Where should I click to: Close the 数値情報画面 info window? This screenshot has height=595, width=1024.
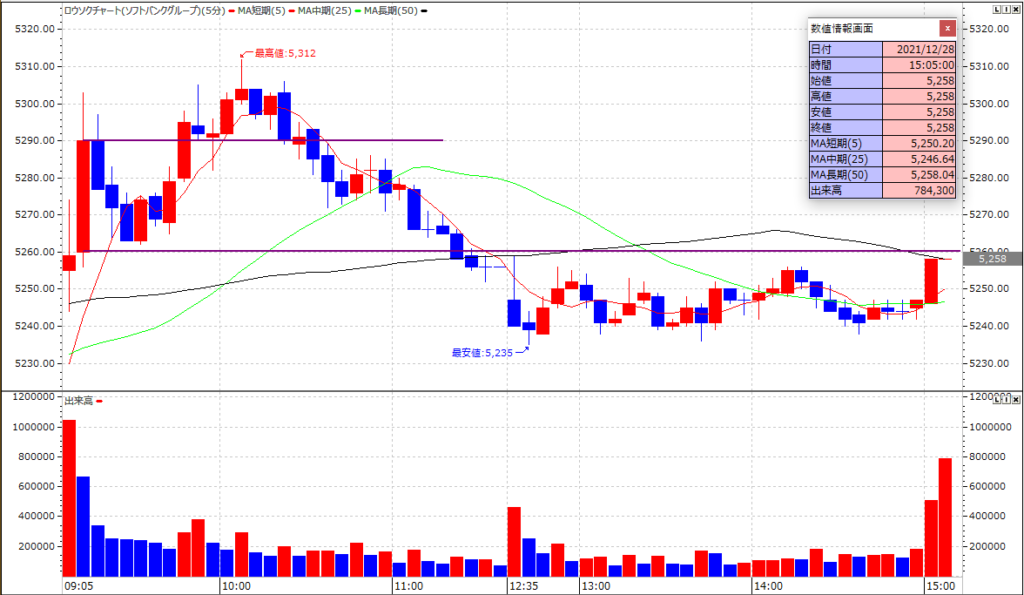tap(946, 28)
